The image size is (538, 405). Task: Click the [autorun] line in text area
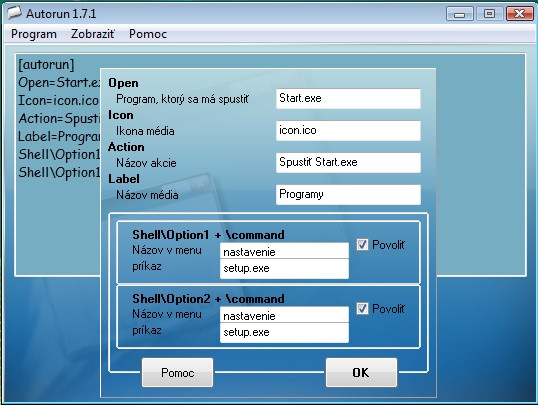(46, 65)
